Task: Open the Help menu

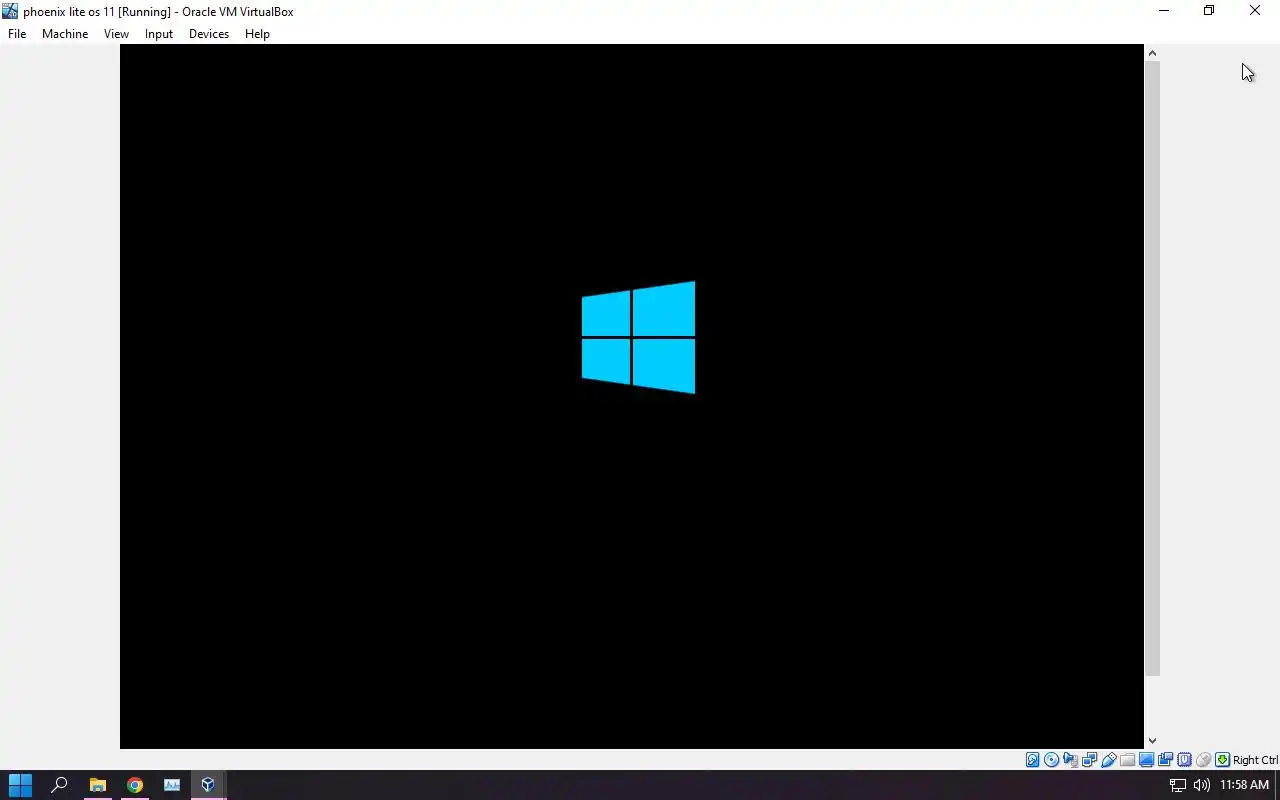Action: (x=257, y=33)
